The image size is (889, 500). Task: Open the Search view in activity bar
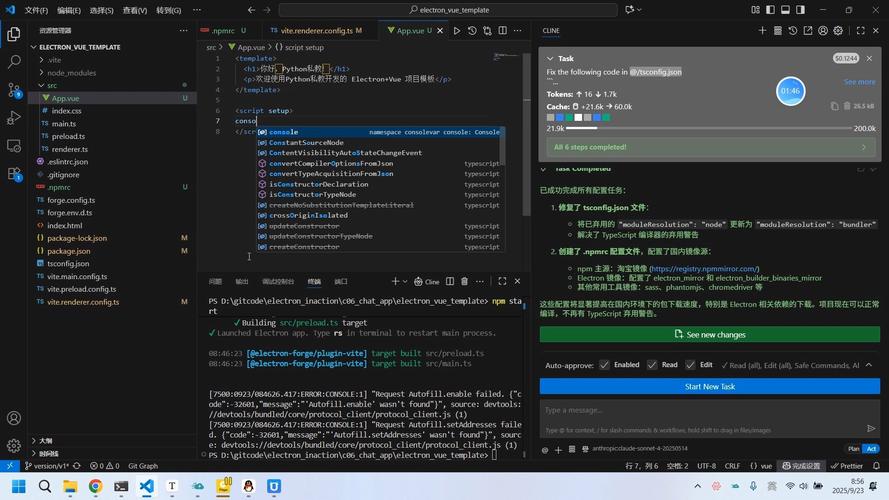click(14, 62)
